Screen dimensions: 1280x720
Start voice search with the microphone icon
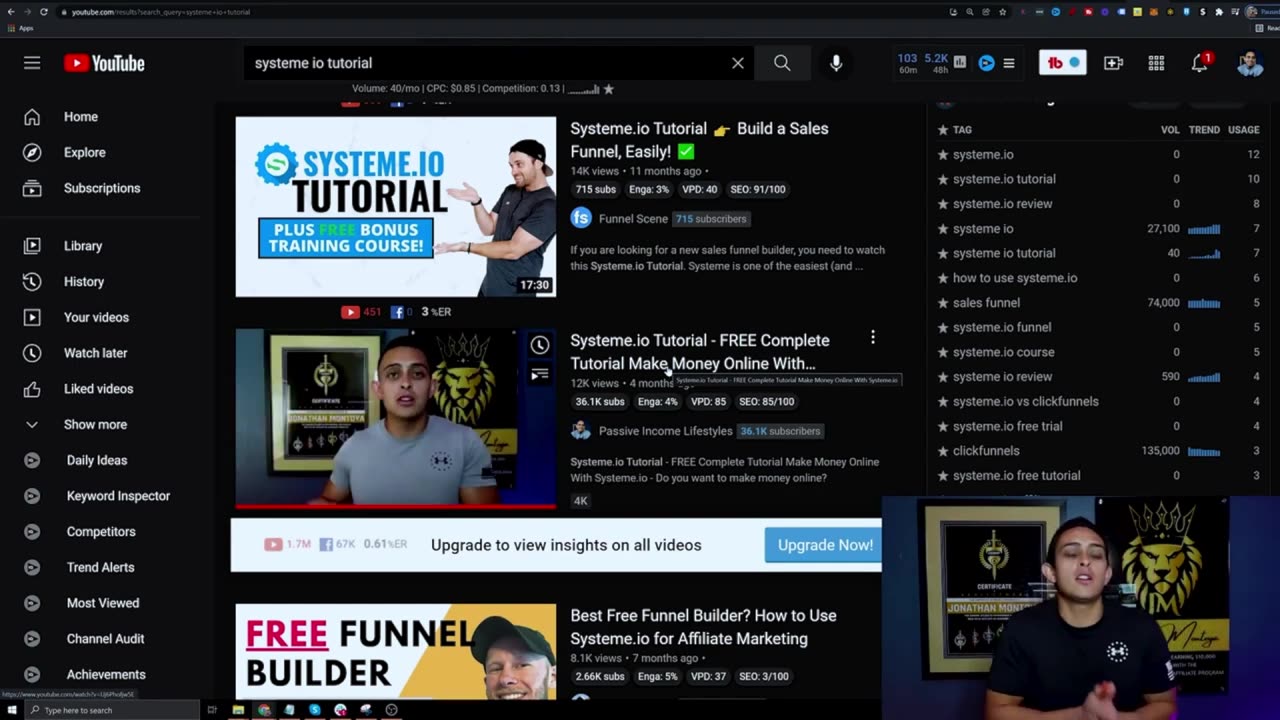tap(836, 63)
